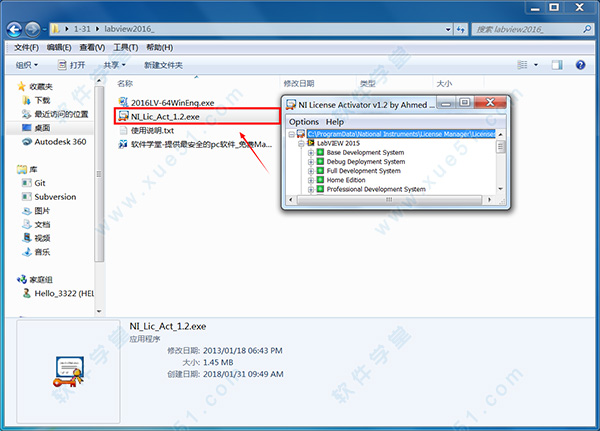
Task: Open the 视频 library
Action: 36,238
